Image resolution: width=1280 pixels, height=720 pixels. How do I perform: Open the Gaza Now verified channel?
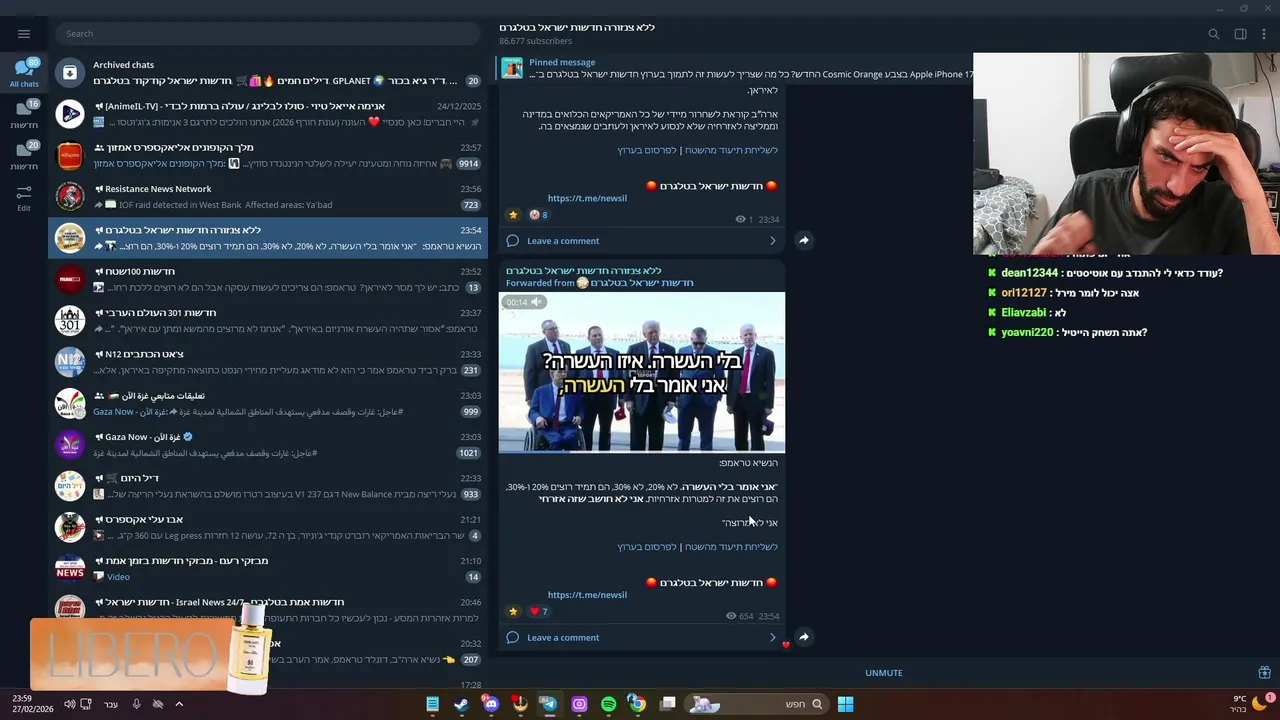click(268, 444)
